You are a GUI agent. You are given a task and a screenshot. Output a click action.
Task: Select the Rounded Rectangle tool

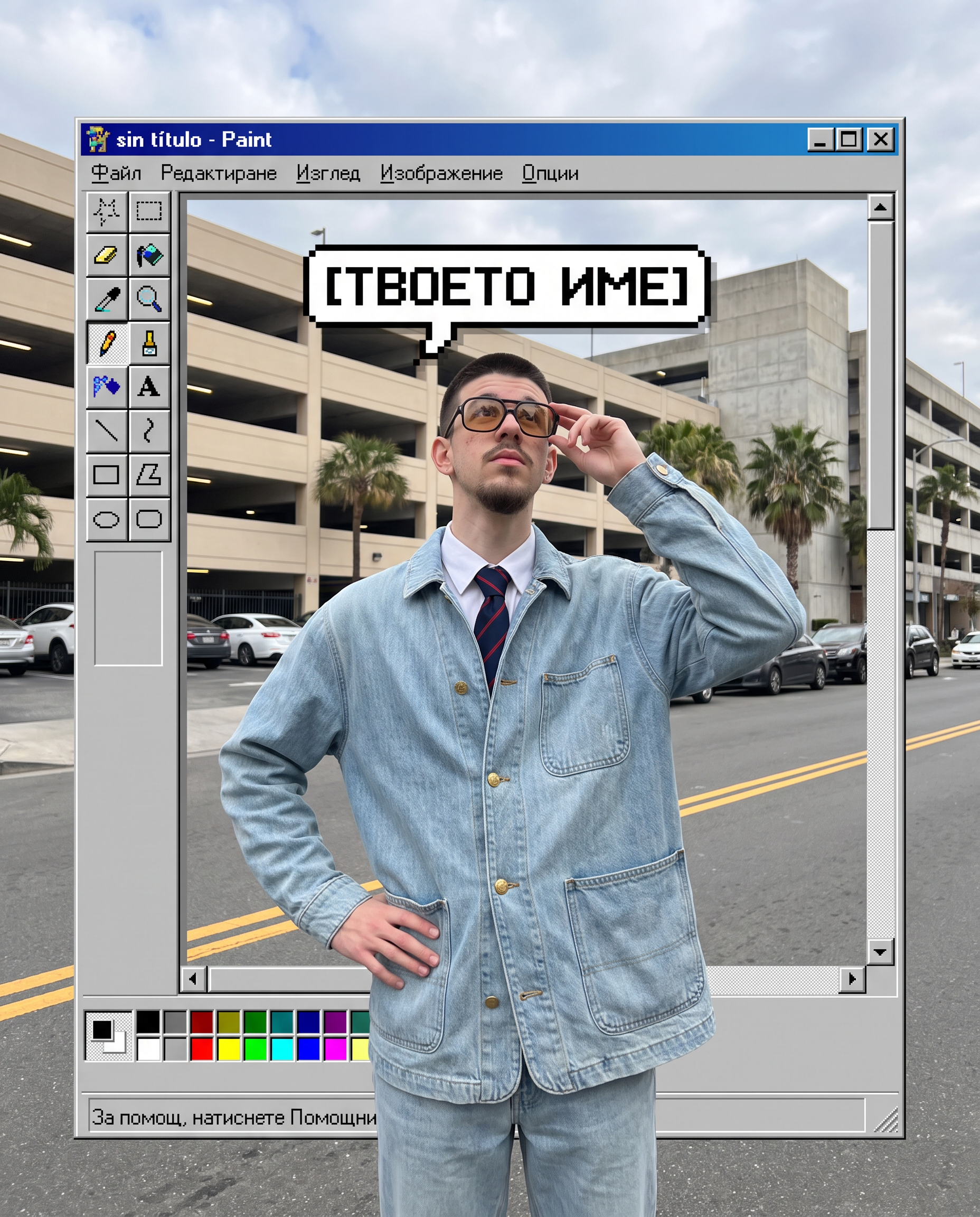coord(149,519)
